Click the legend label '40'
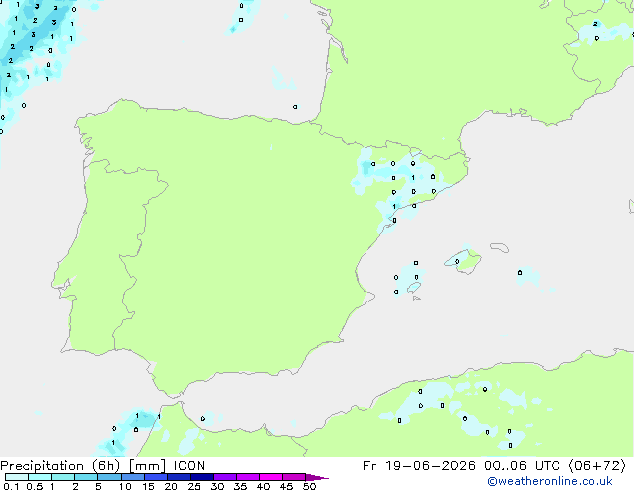 click(263, 486)
